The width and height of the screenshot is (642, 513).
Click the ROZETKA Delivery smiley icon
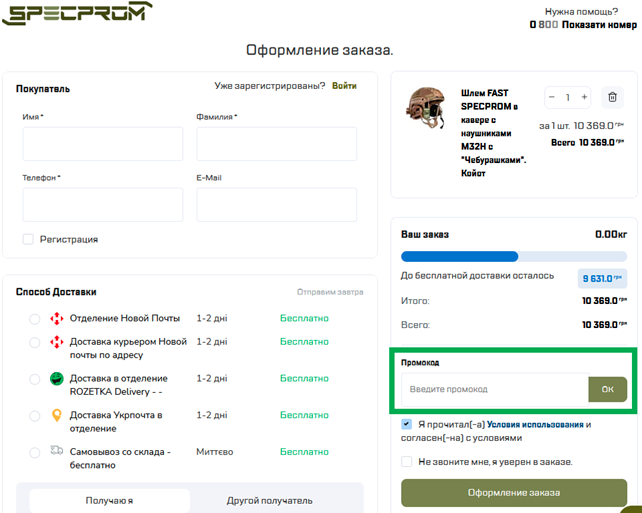57,378
